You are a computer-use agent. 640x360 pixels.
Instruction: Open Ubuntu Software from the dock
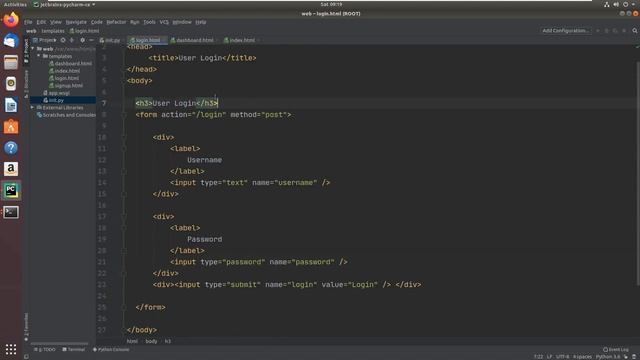(11, 127)
